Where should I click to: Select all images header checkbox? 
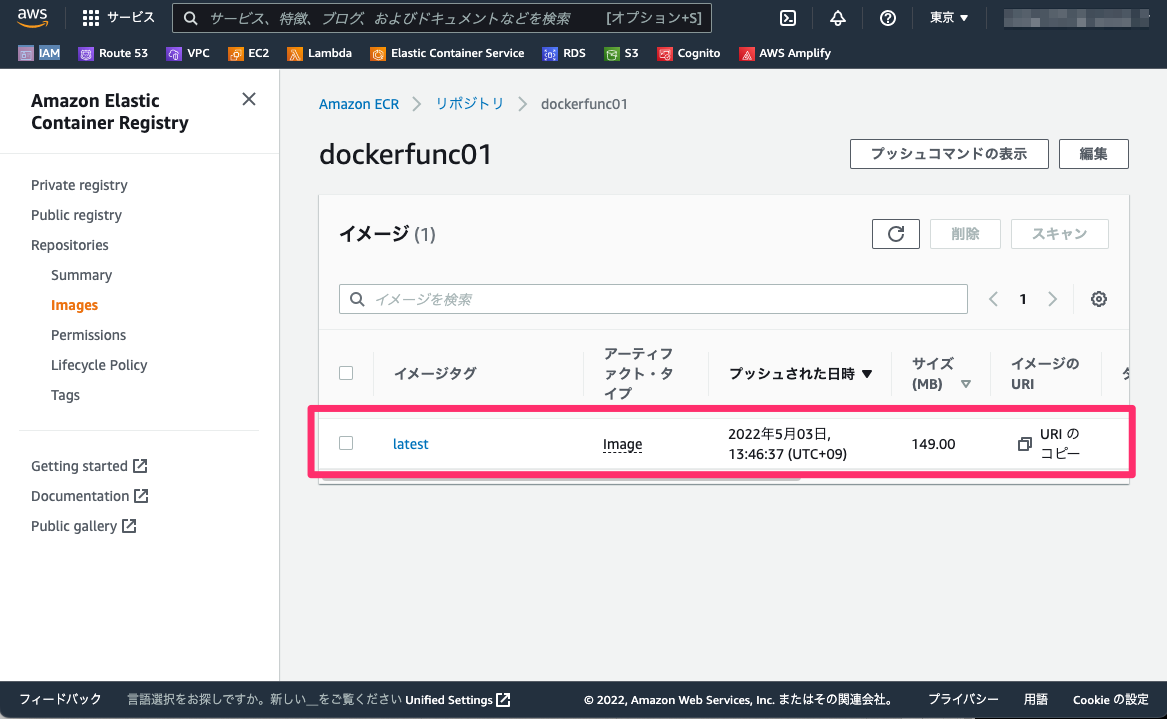[346, 373]
